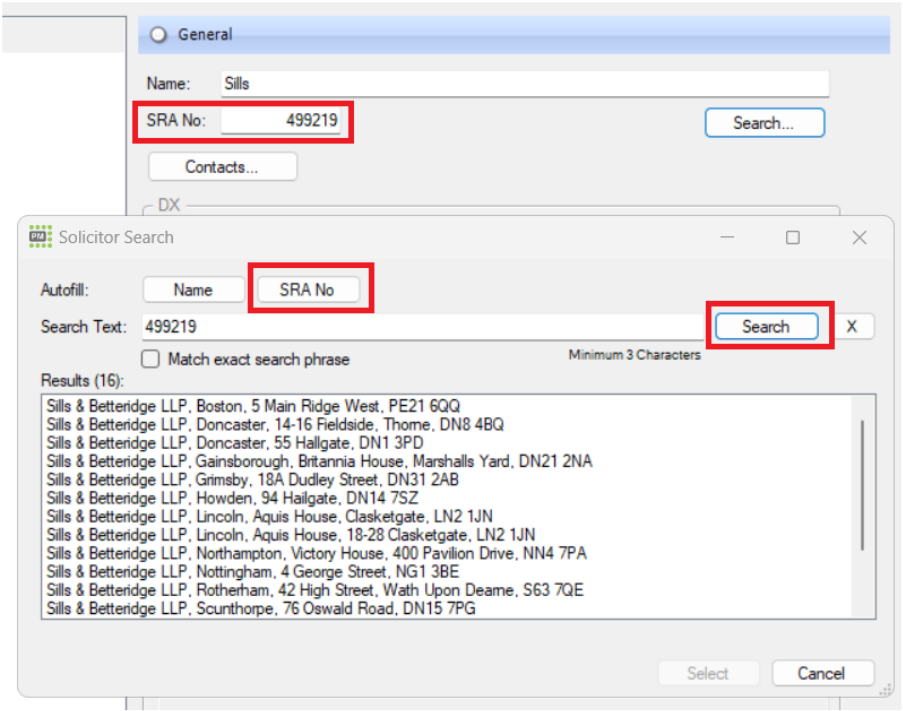Click the Search button in the dialog
This screenshot has width=903, height=711.
[766, 326]
